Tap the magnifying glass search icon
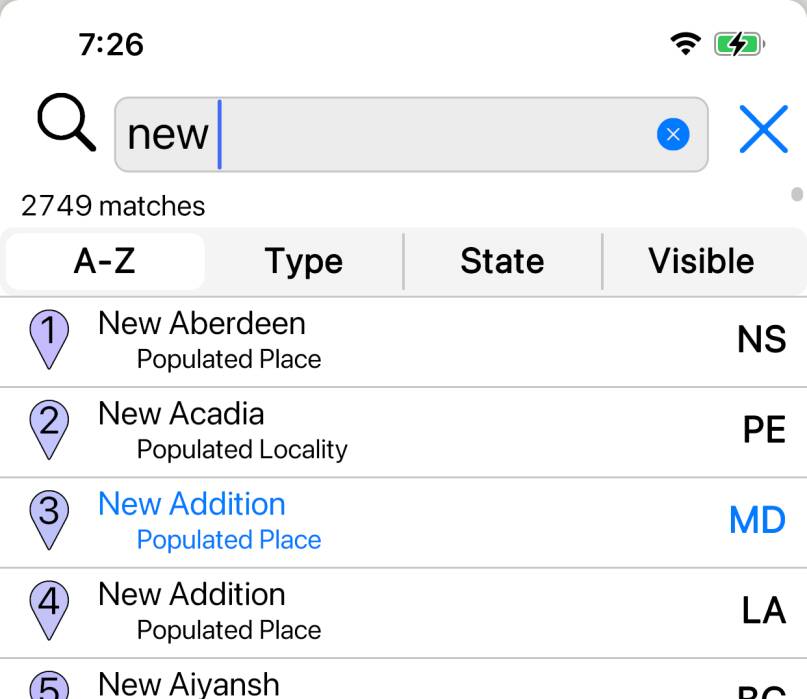The height and width of the screenshot is (699, 807). 66,124
